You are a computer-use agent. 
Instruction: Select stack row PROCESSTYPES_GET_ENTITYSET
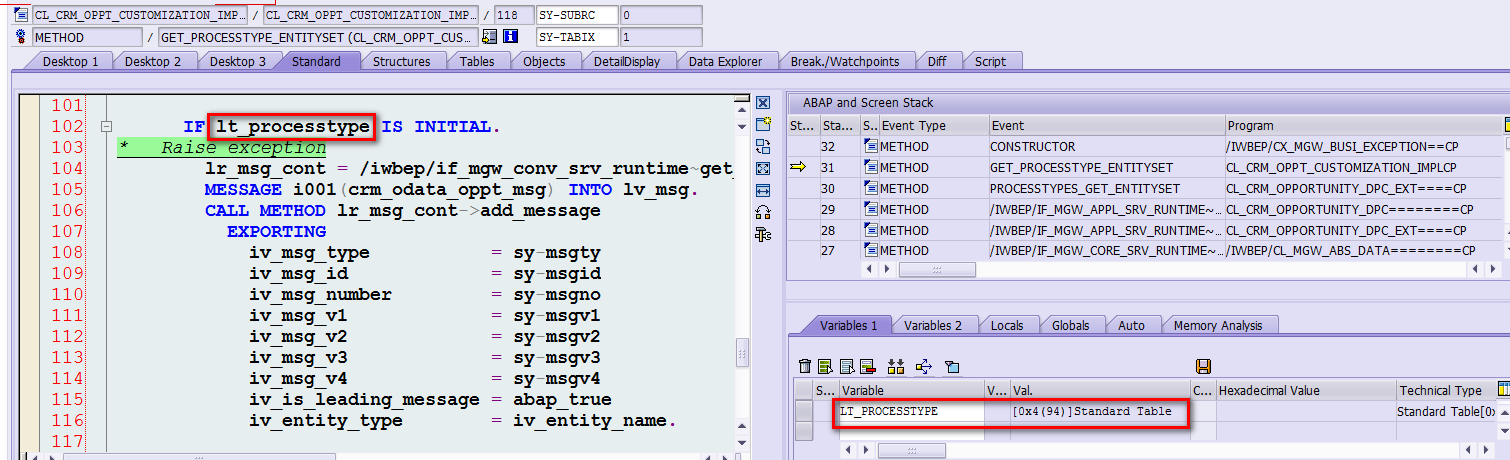[x=1146, y=188]
